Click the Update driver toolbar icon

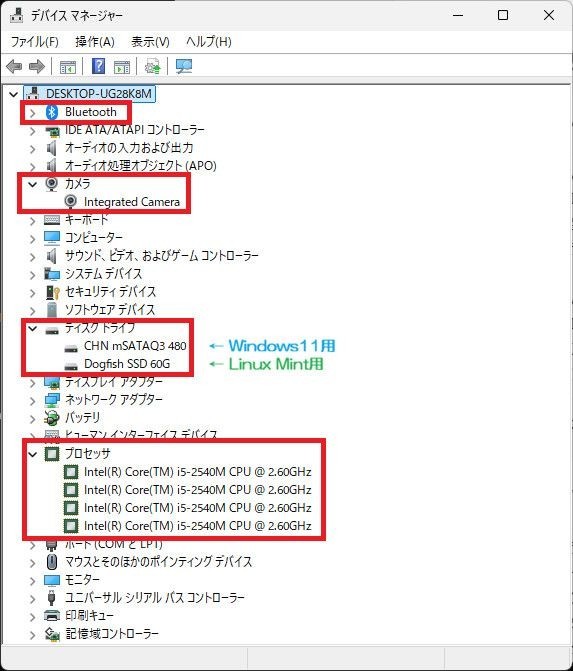click(x=153, y=66)
